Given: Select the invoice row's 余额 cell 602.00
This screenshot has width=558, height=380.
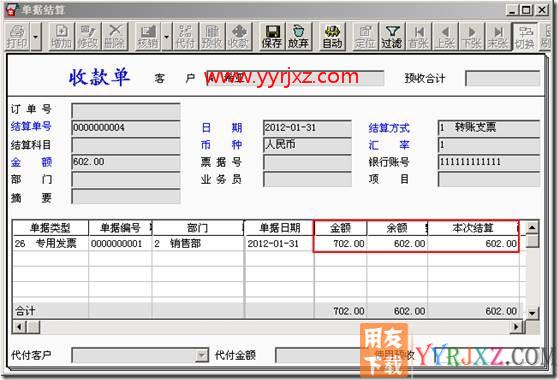Looking at the screenshot, I should pyautogui.click(x=397, y=243).
